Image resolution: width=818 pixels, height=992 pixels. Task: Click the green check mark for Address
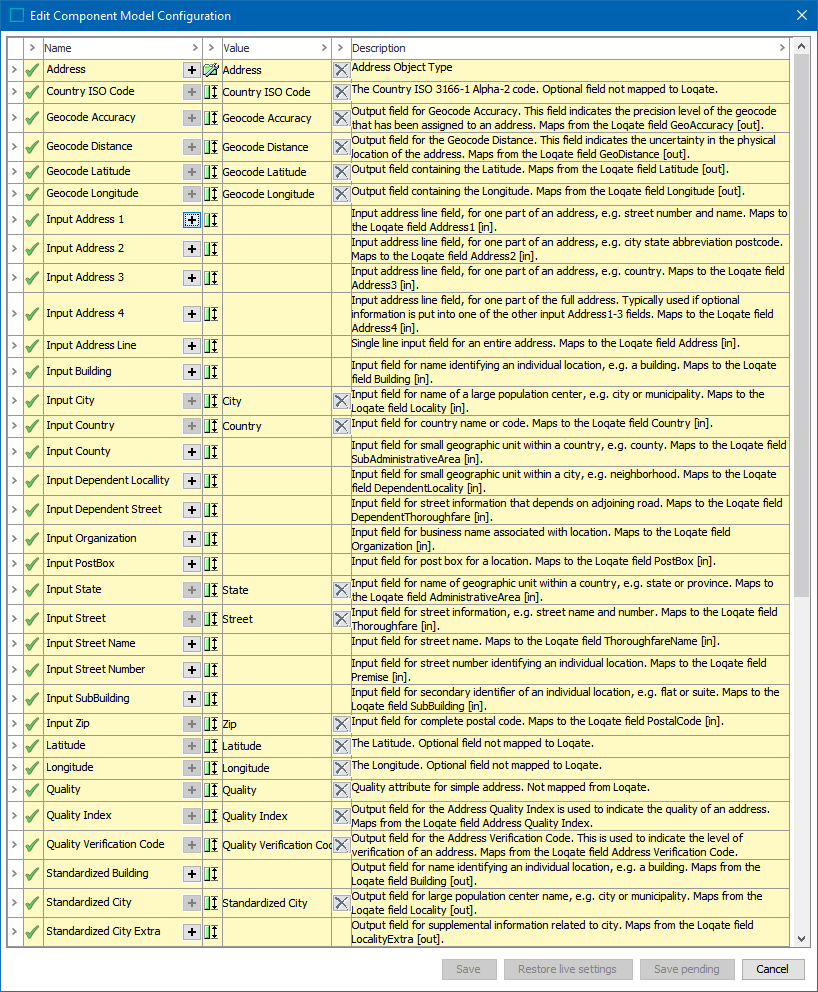point(33,70)
